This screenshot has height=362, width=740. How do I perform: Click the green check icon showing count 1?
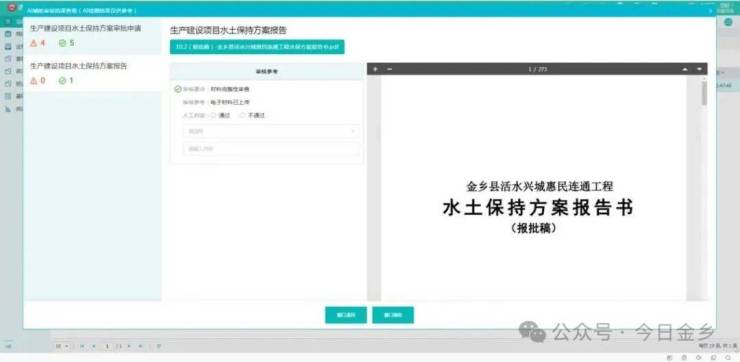(62, 81)
